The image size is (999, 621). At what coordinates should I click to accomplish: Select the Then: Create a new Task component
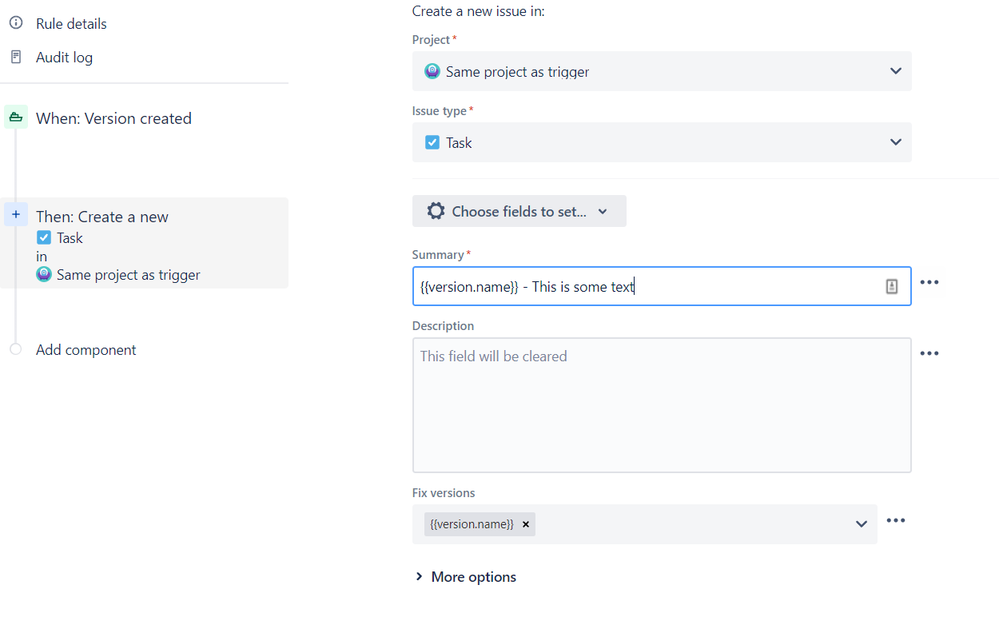[145, 243]
